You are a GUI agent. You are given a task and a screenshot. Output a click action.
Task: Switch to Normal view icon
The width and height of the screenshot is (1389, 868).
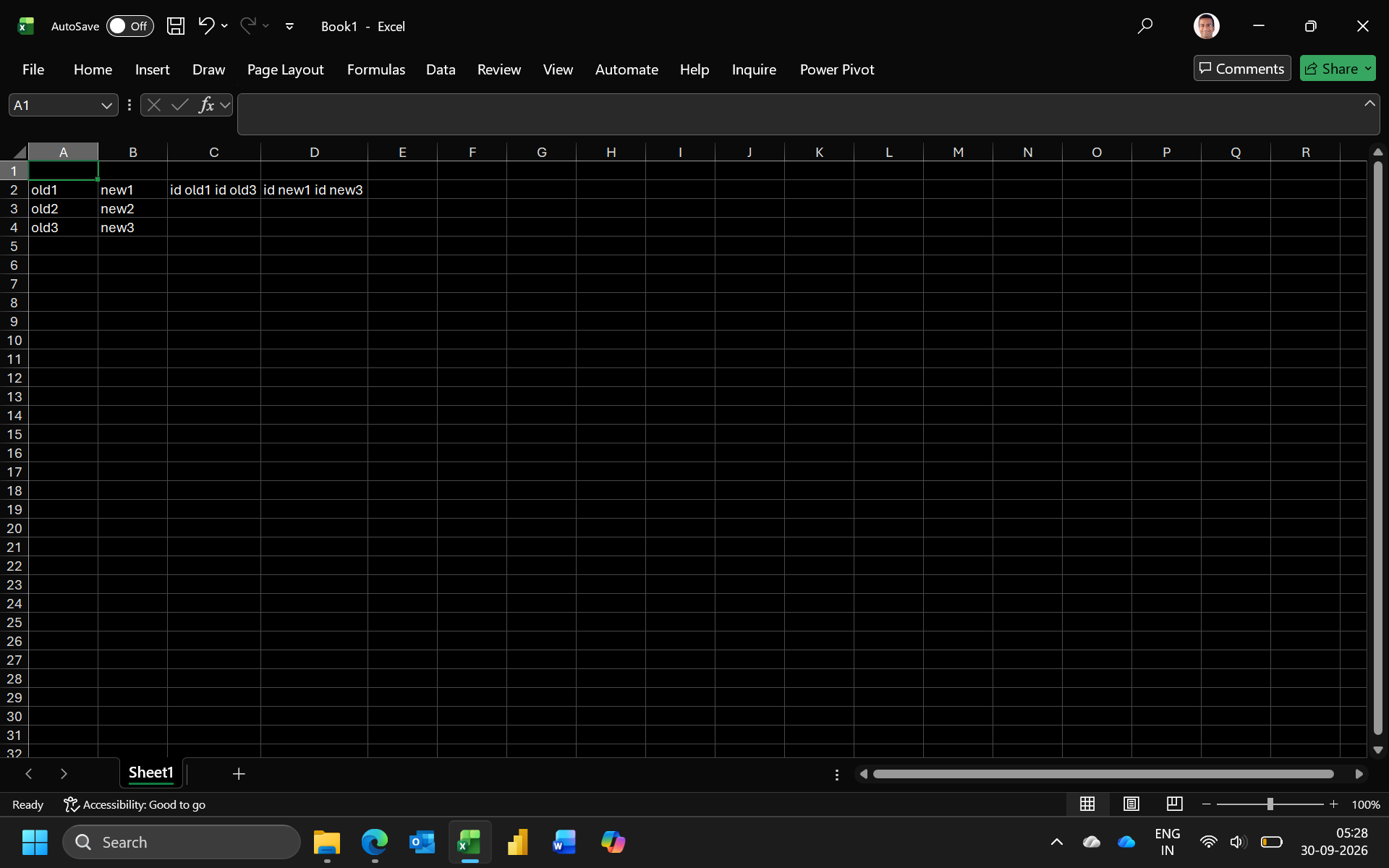(1087, 804)
